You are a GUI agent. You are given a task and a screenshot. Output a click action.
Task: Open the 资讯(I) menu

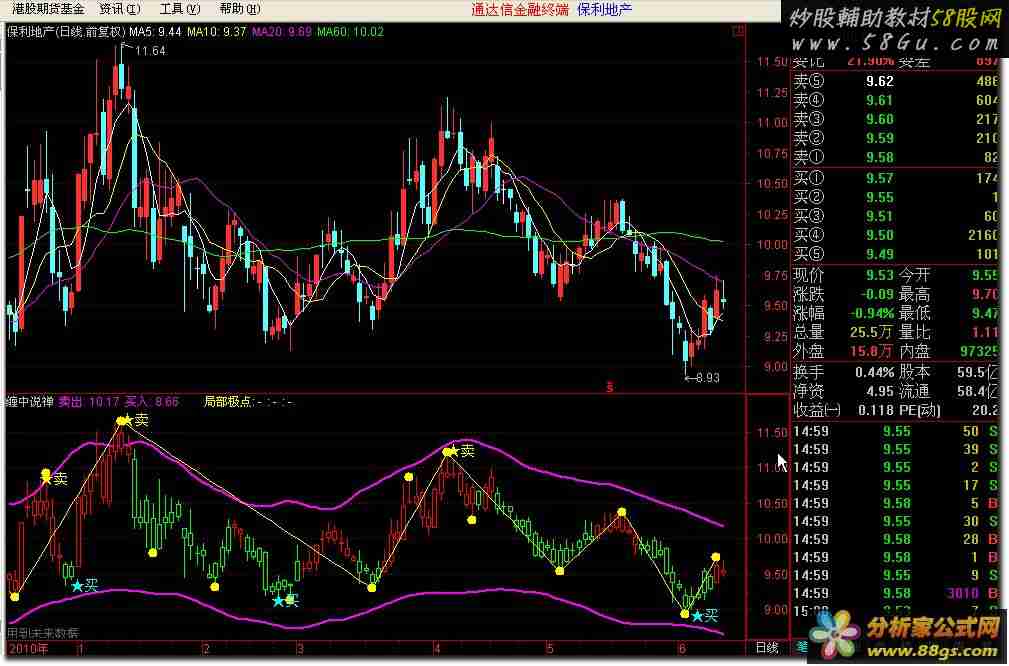(x=120, y=9)
